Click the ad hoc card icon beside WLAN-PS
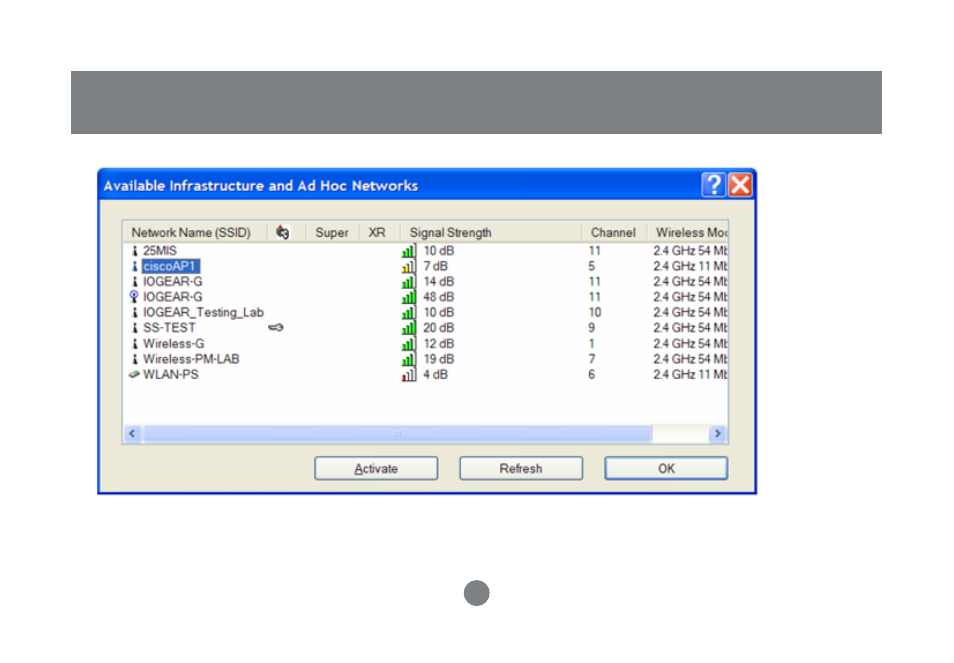 coord(134,375)
